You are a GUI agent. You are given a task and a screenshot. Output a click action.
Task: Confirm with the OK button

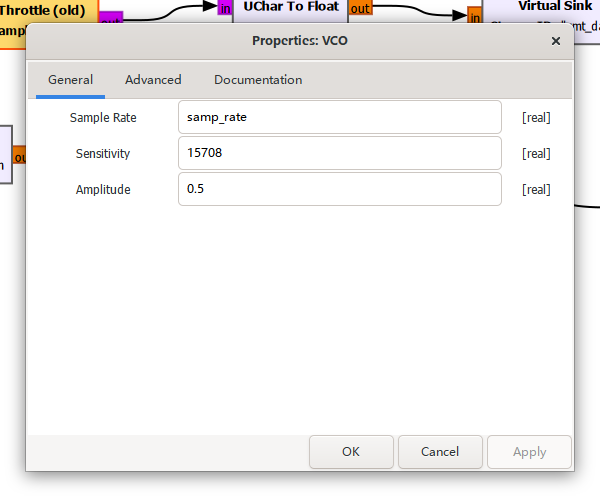[351, 452]
